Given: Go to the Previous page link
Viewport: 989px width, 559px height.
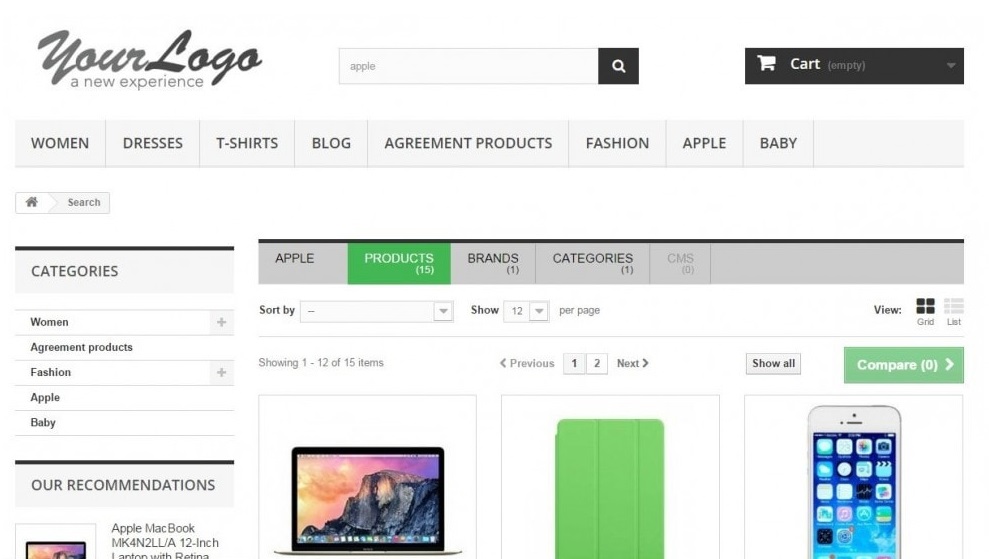Looking at the screenshot, I should (x=527, y=363).
